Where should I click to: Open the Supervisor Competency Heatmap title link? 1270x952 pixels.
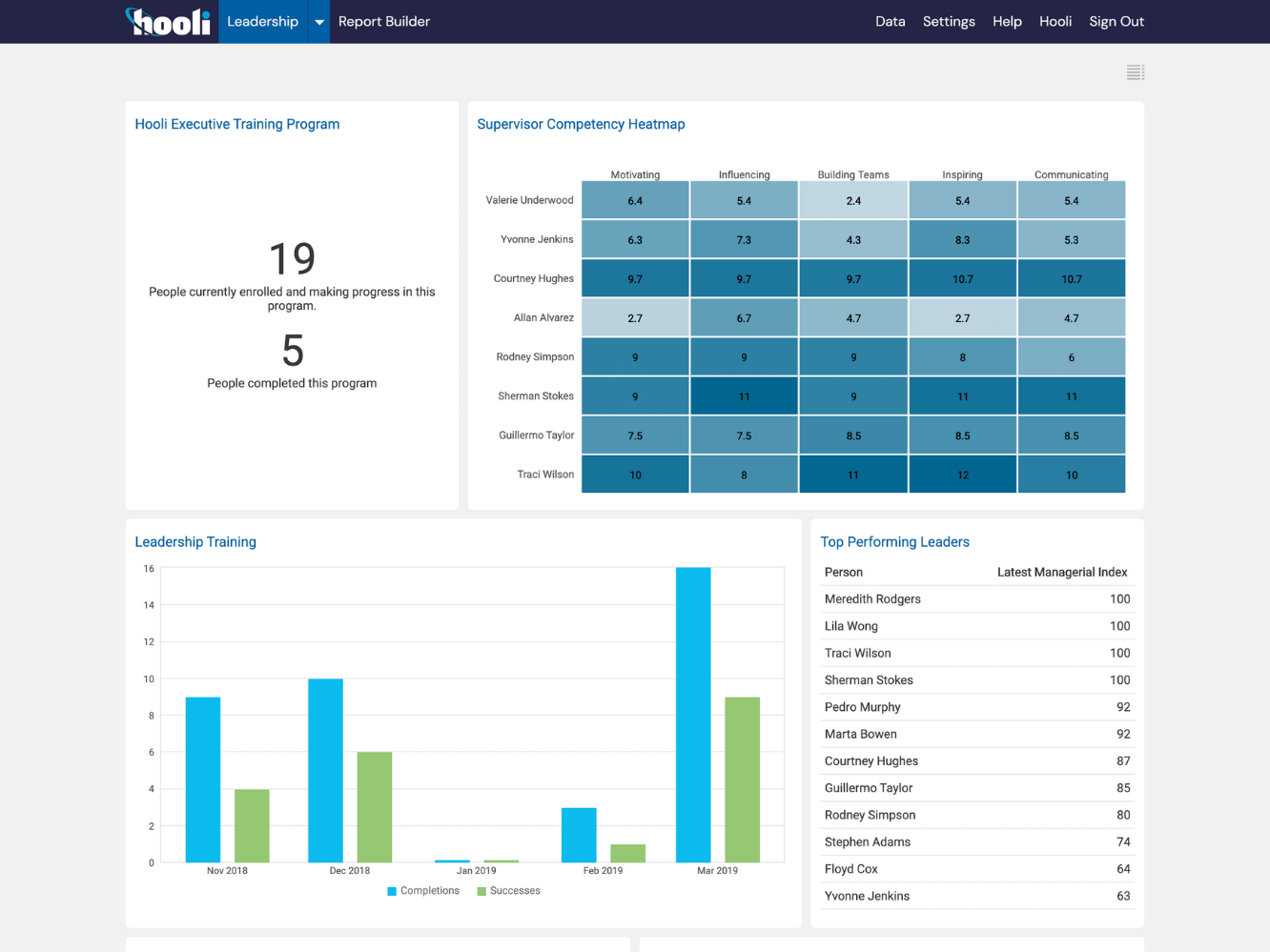[x=581, y=124]
